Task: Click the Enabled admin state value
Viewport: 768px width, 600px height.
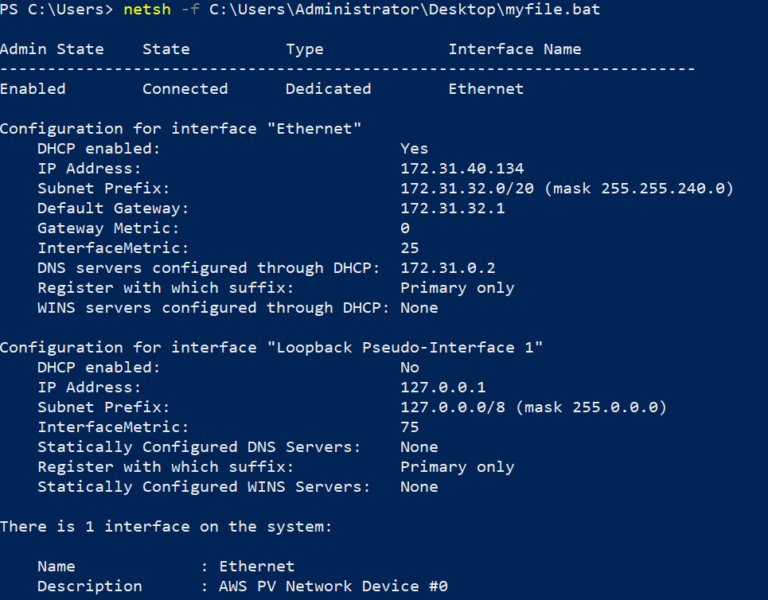Action: coord(33,89)
